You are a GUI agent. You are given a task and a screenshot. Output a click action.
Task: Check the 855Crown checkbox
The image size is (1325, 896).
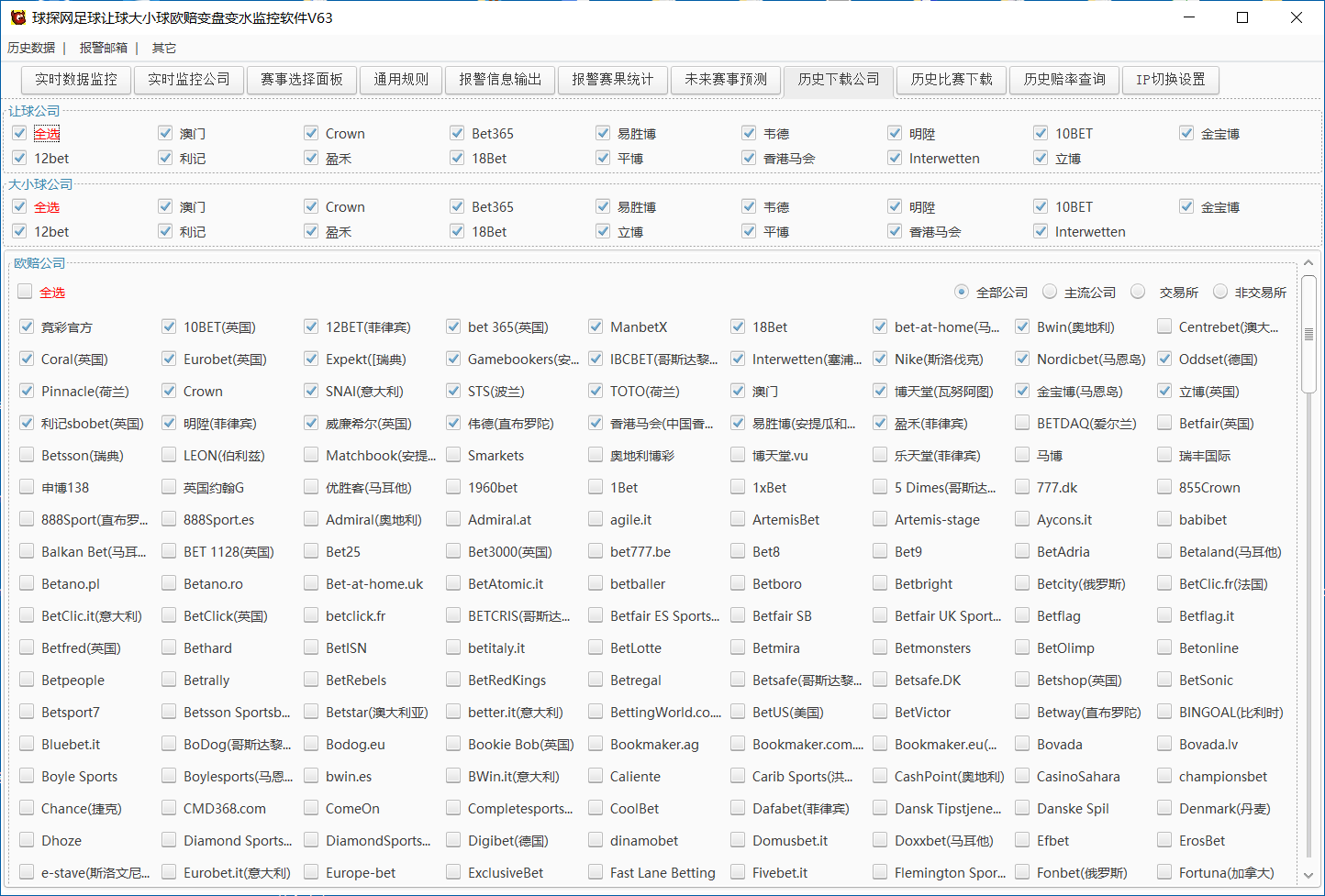tap(1164, 487)
